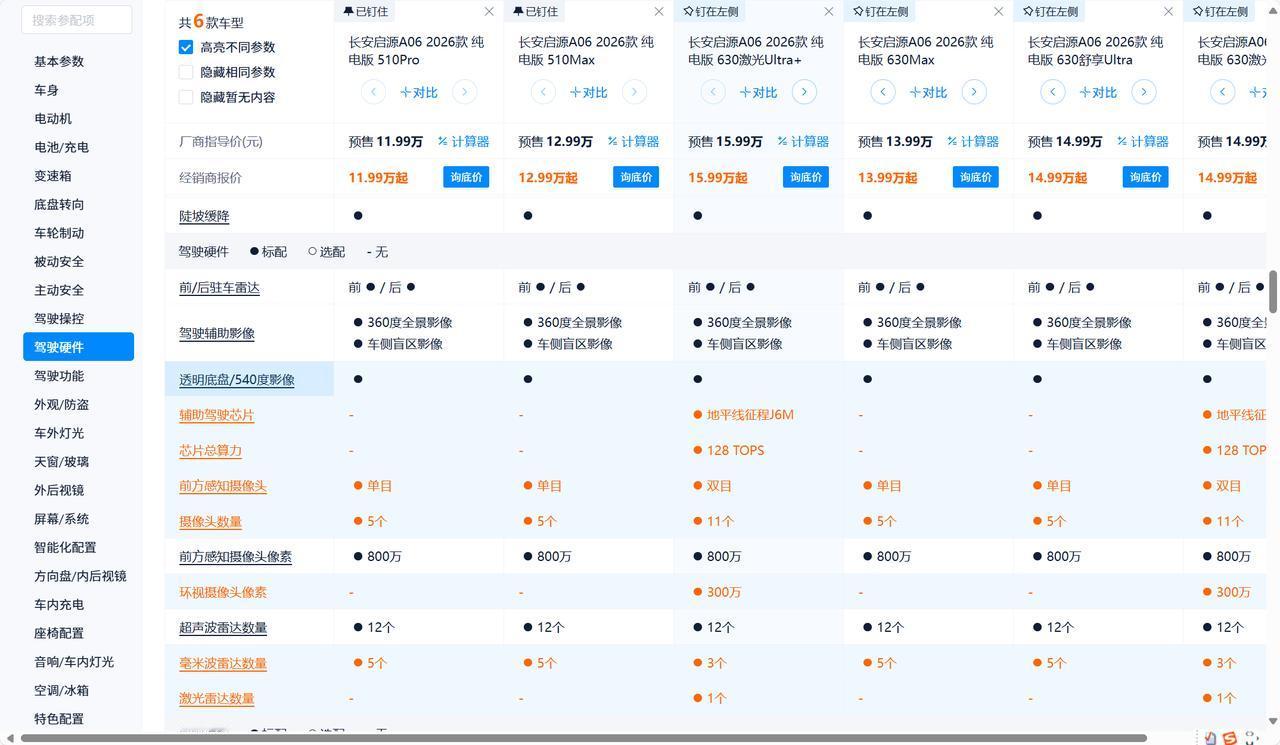Close the 630Max model column
The height and width of the screenshot is (745, 1280).
point(999,12)
